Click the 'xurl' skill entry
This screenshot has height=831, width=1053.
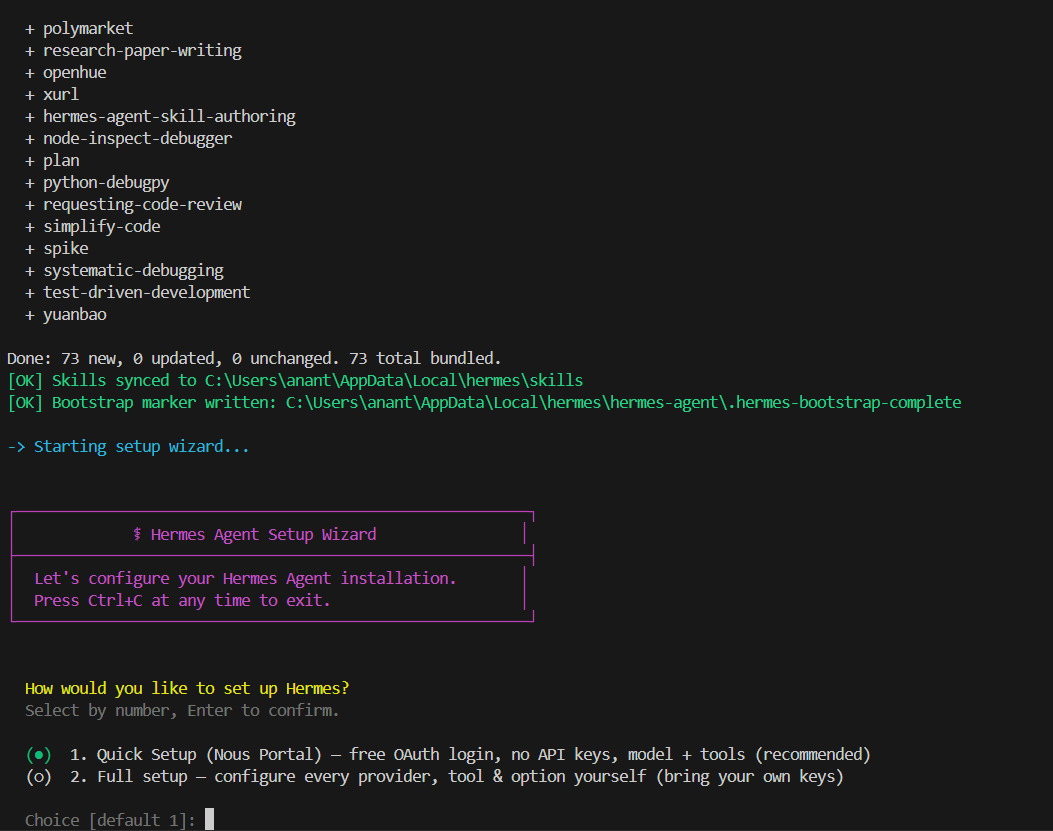61,94
